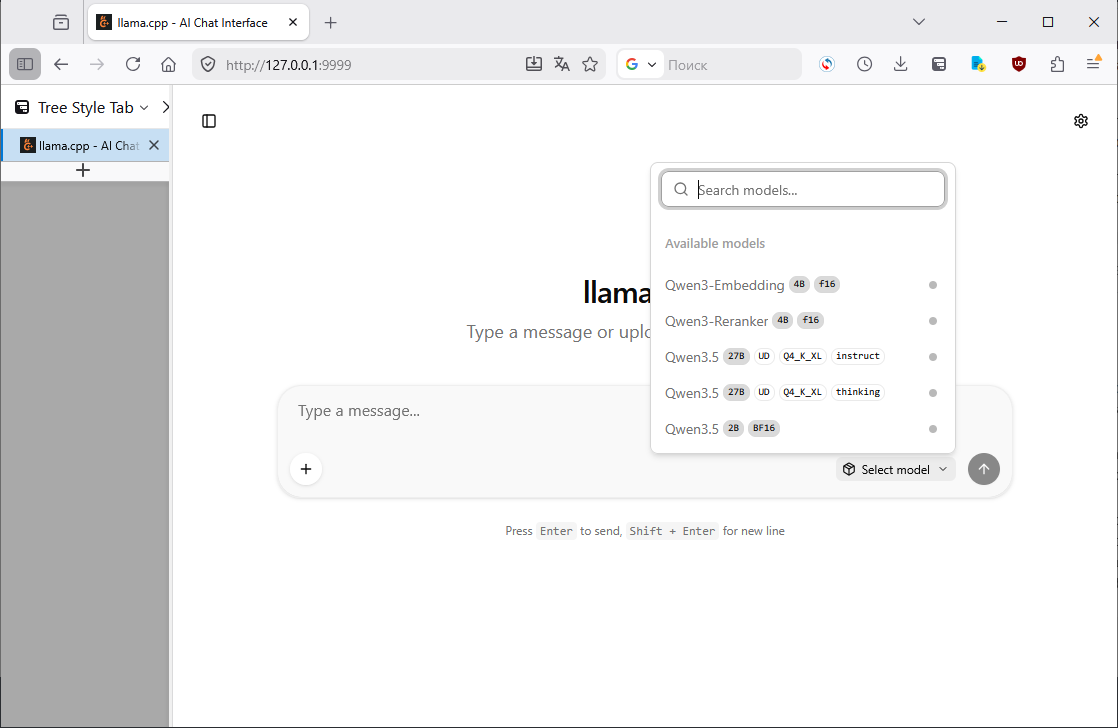
Task: Select the Qwen3.5 BF16 model indicator dot
Action: (x=933, y=428)
